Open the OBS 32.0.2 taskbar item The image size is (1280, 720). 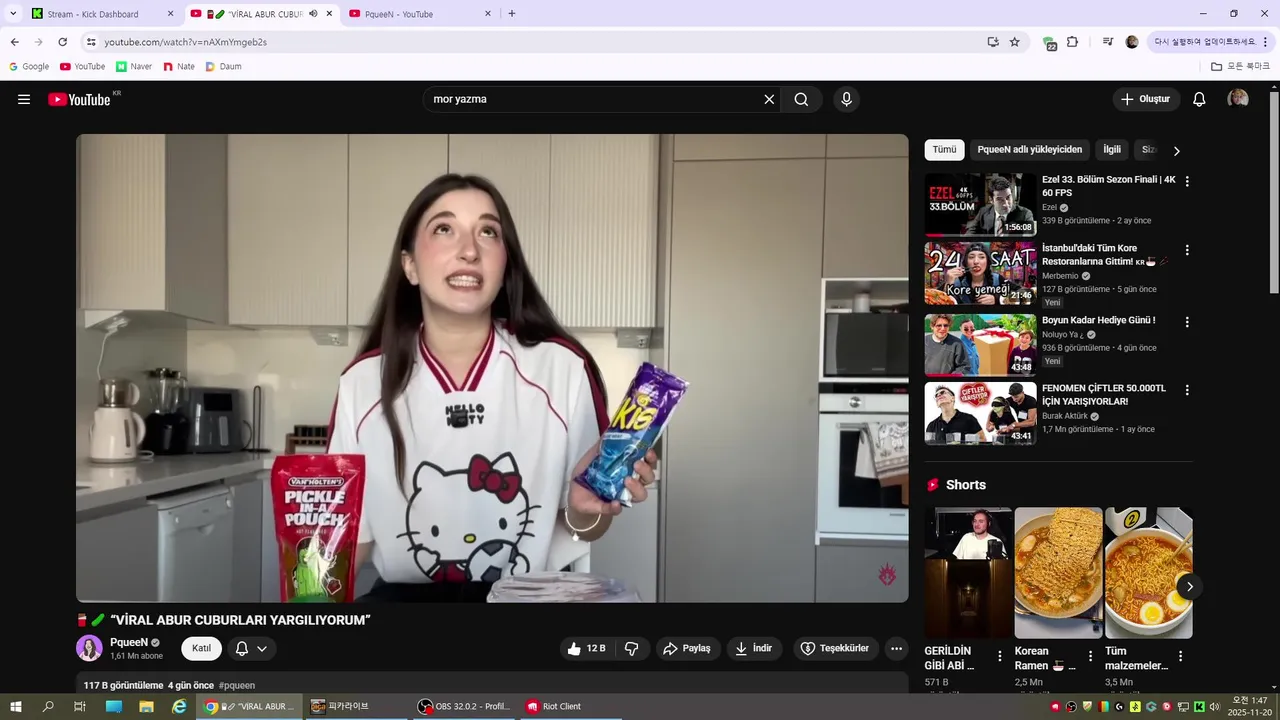point(464,706)
